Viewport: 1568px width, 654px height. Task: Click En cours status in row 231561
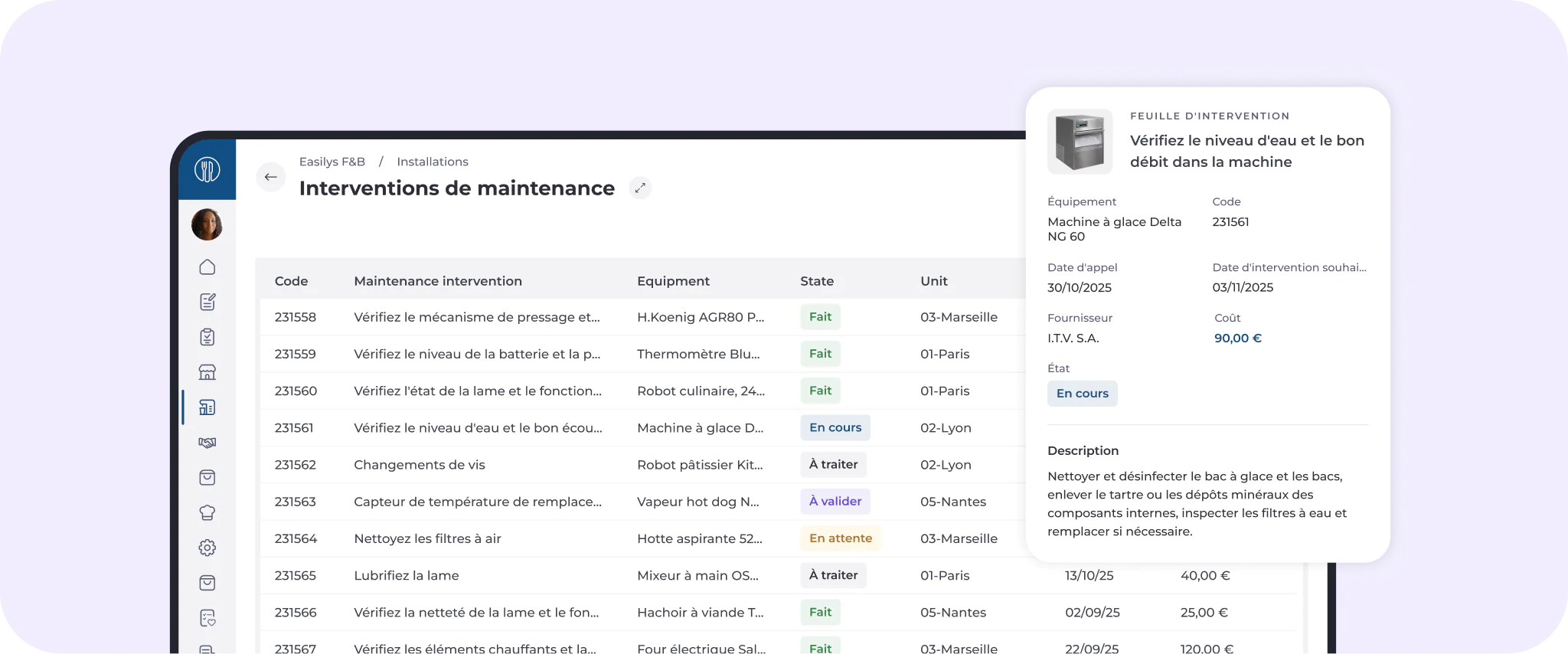835,427
